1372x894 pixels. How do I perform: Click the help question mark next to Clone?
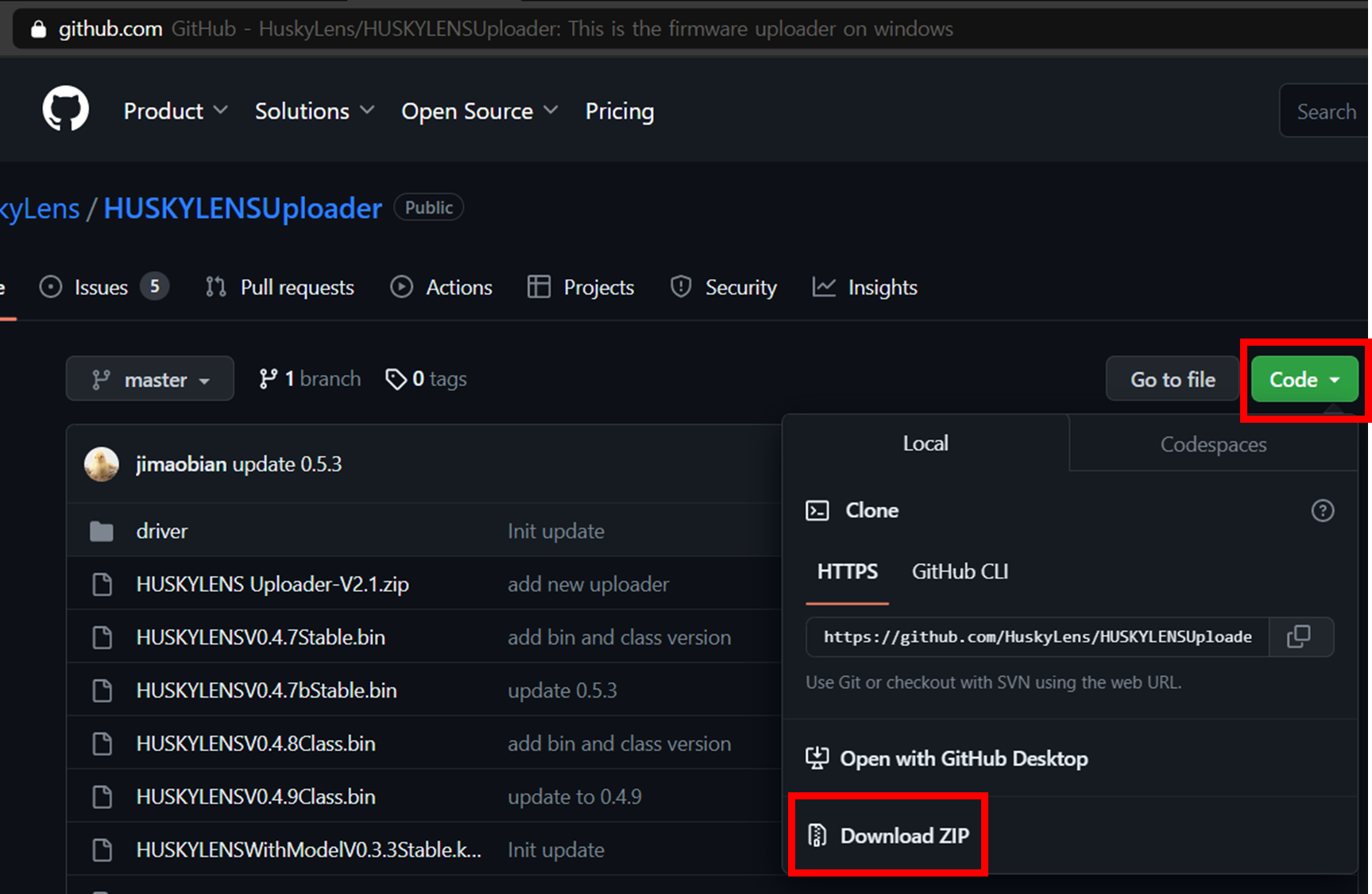click(x=1323, y=510)
